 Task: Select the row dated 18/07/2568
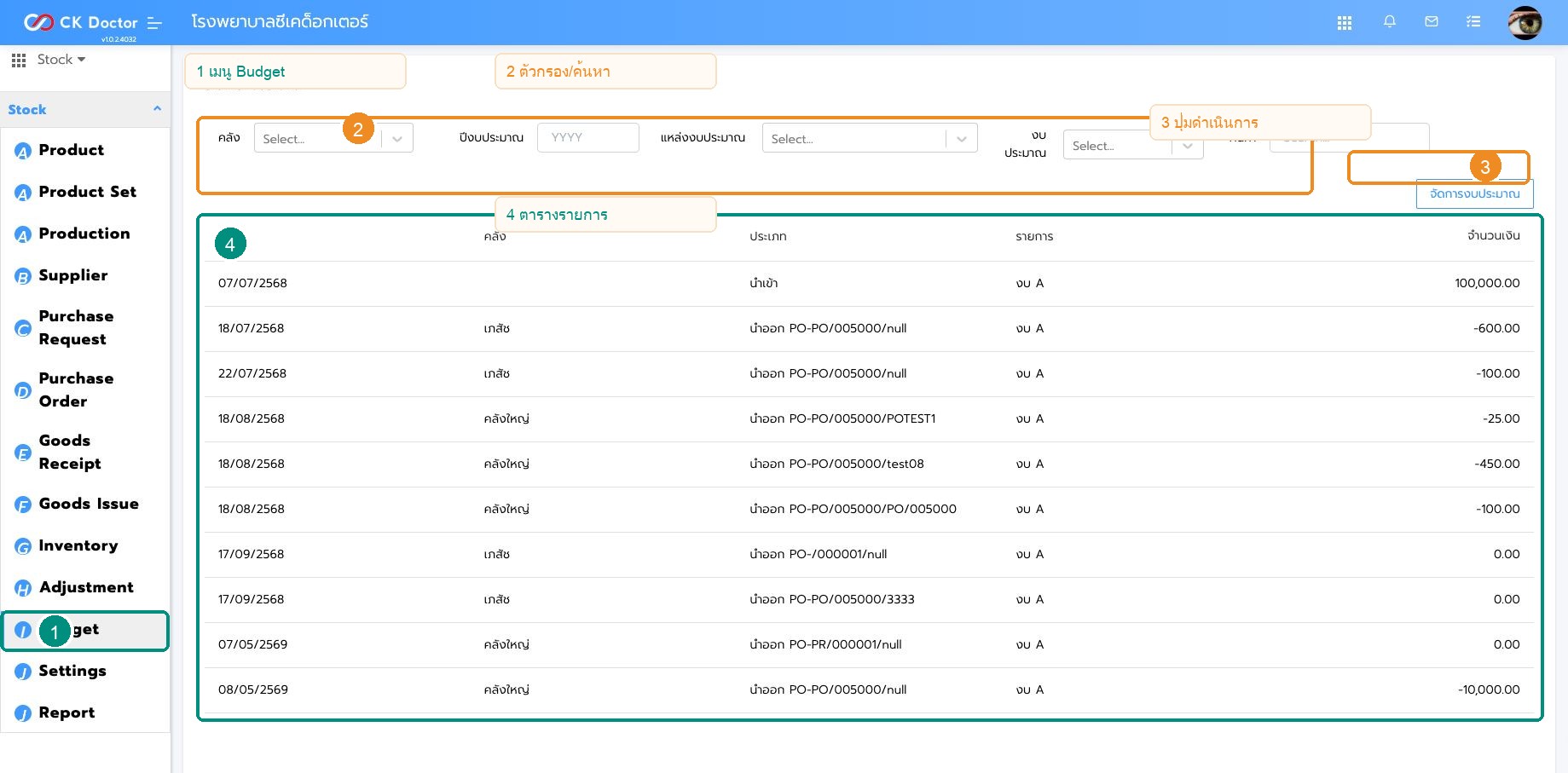(x=869, y=329)
